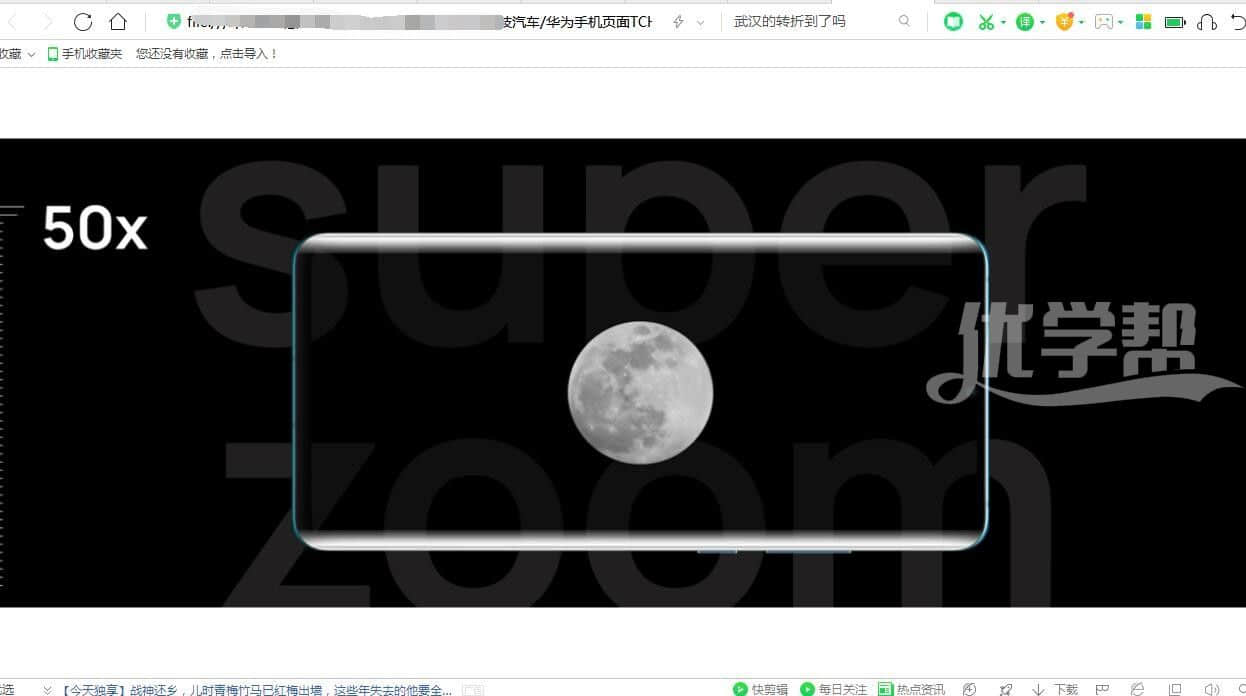The width and height of the screenshot is (1246, 696).
Task: Click the magnifier search icon
Action: (x=904, y=21)
